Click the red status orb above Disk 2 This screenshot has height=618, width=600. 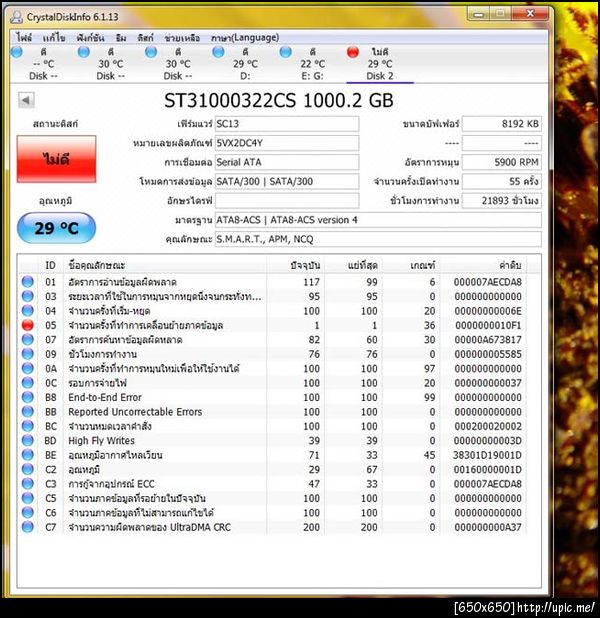pyautogui.click(x=353, y=52)
